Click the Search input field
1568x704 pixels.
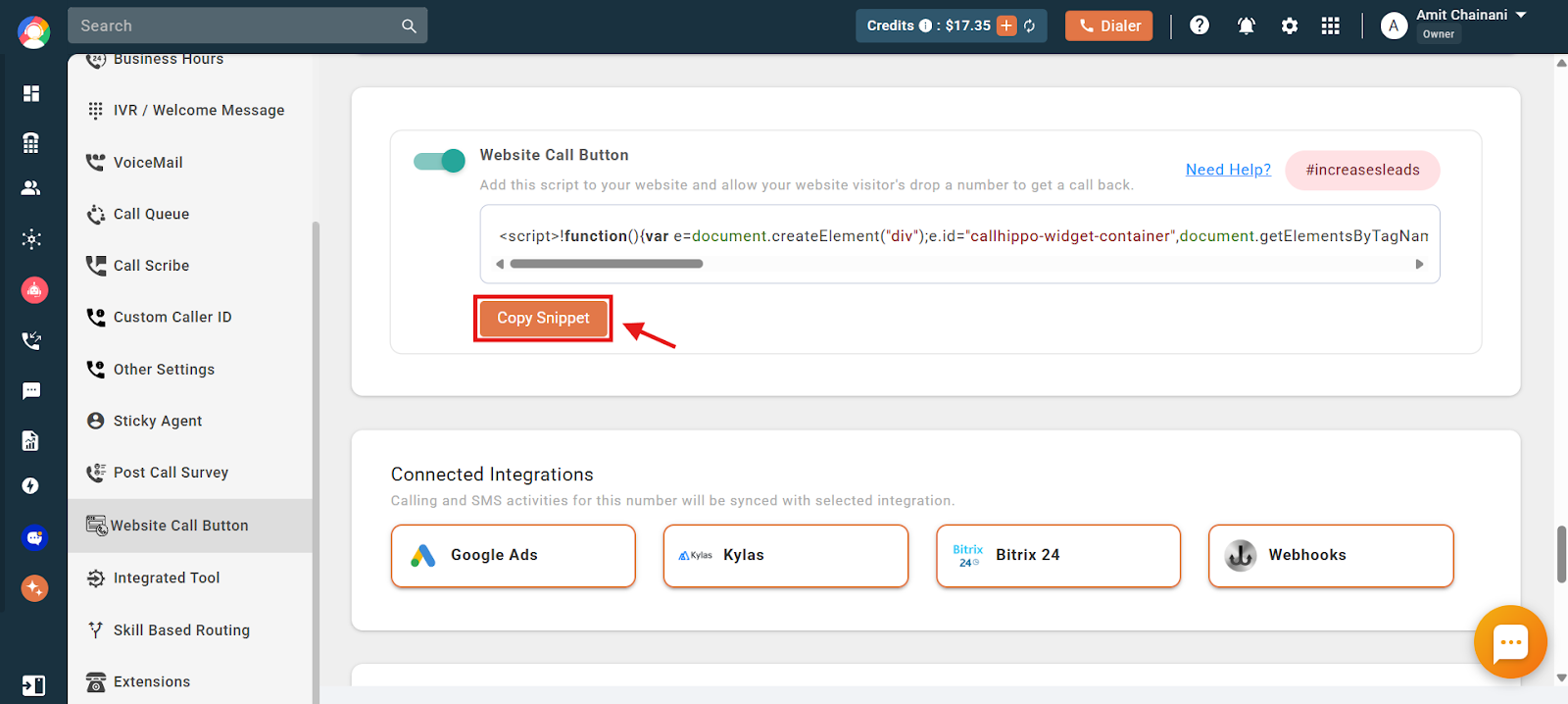point(247,25)
